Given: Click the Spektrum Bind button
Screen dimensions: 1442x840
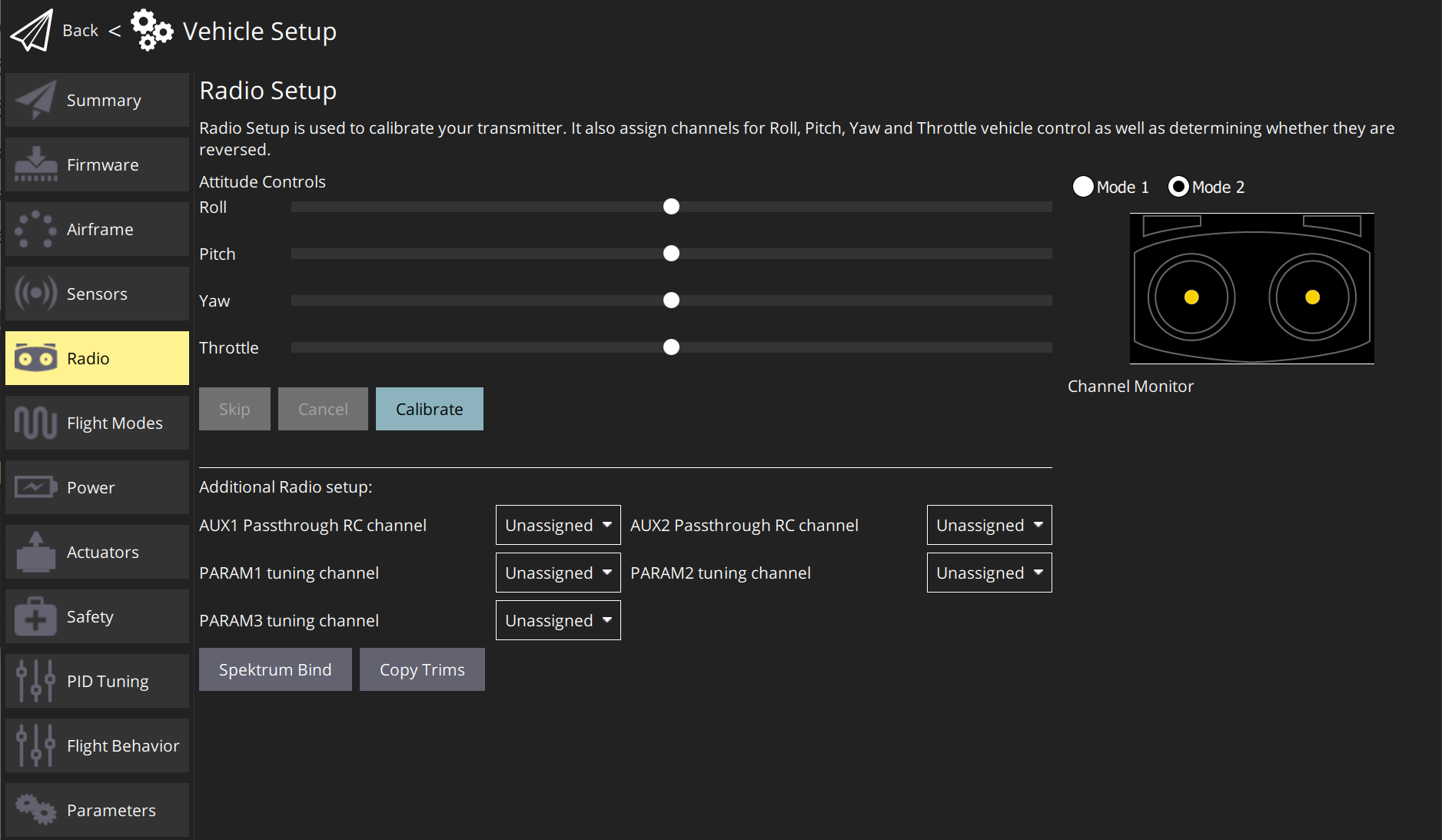Looking at the screenshot, I should 275,669.
